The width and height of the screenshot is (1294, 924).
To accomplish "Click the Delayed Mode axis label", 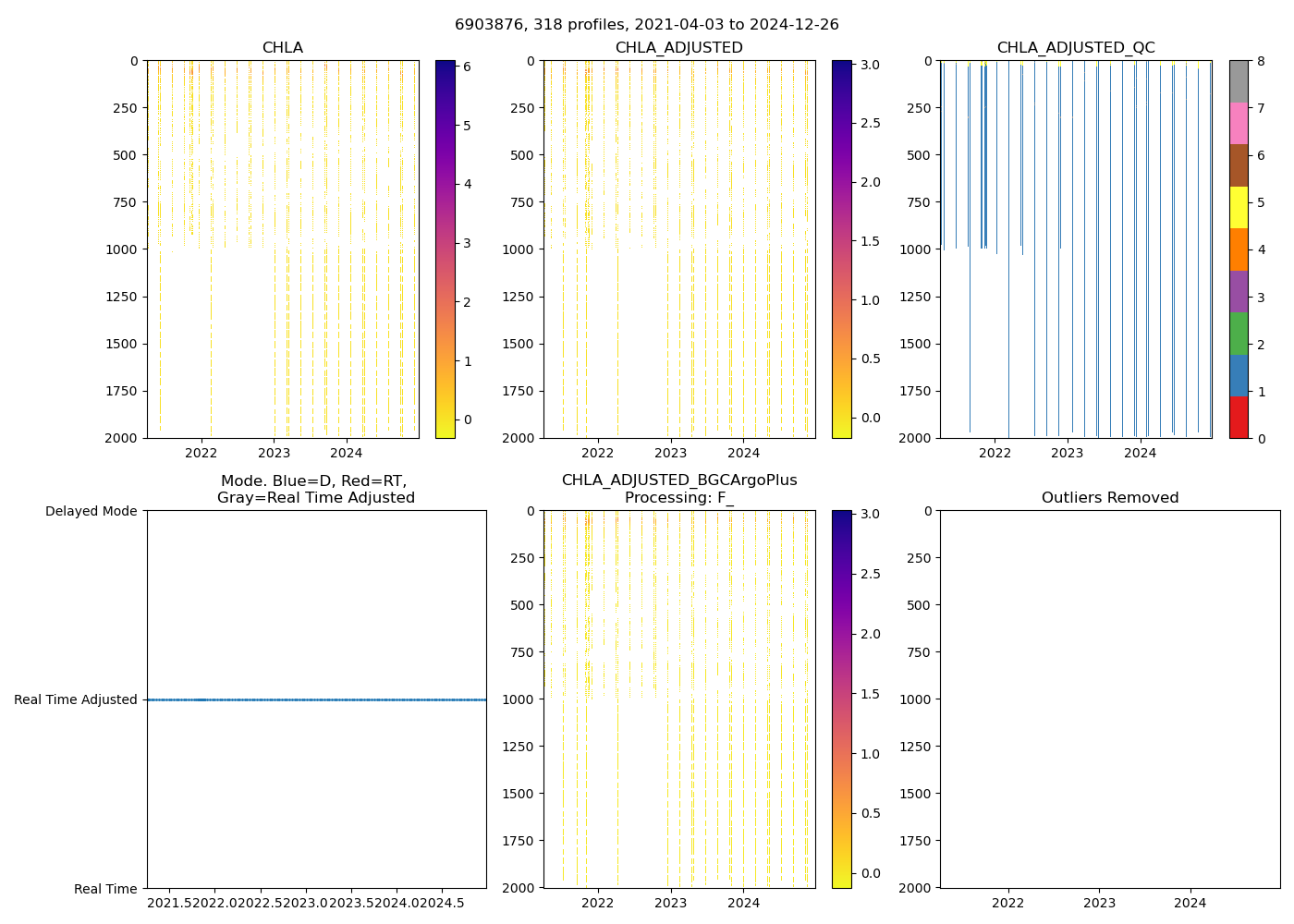I will point(91,511).
